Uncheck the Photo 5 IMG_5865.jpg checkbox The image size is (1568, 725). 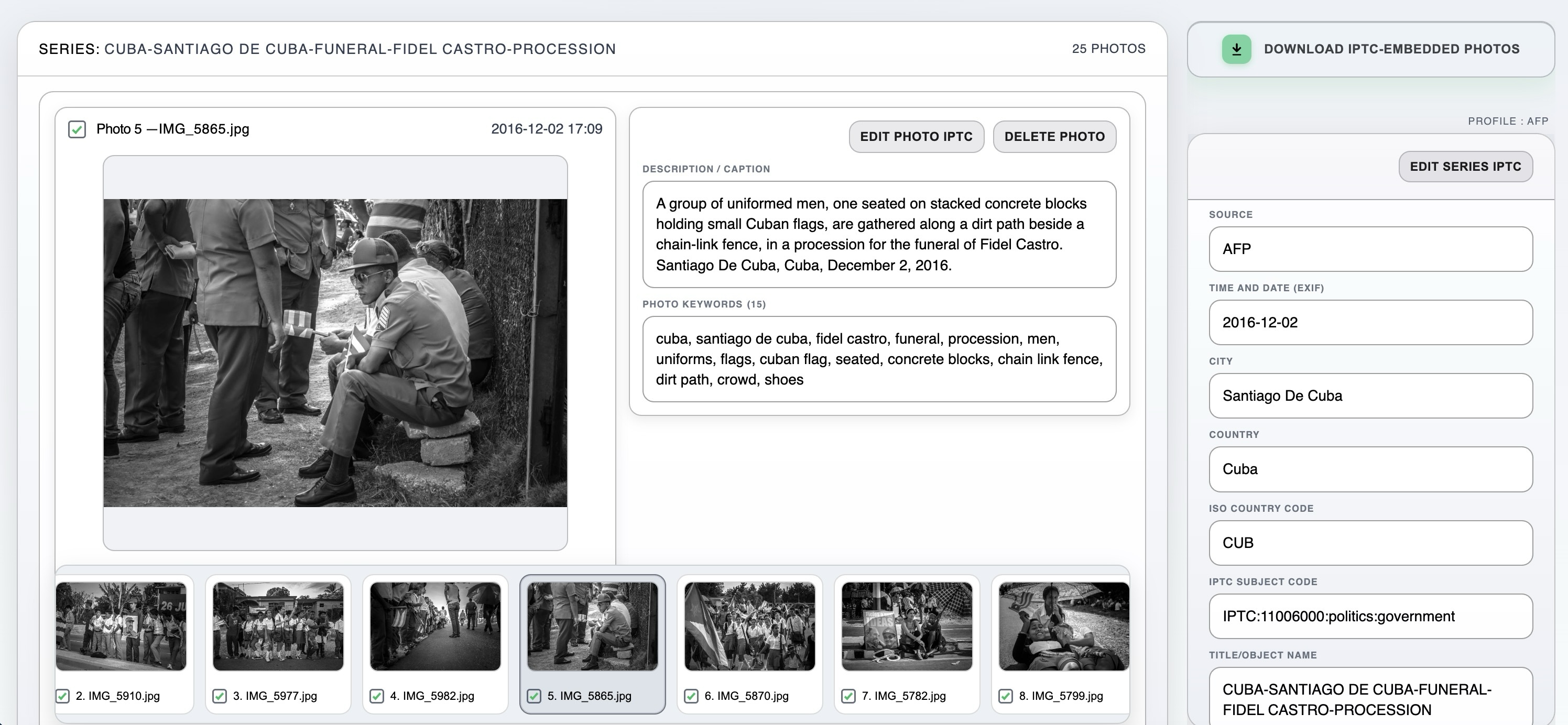click(77, 129)
